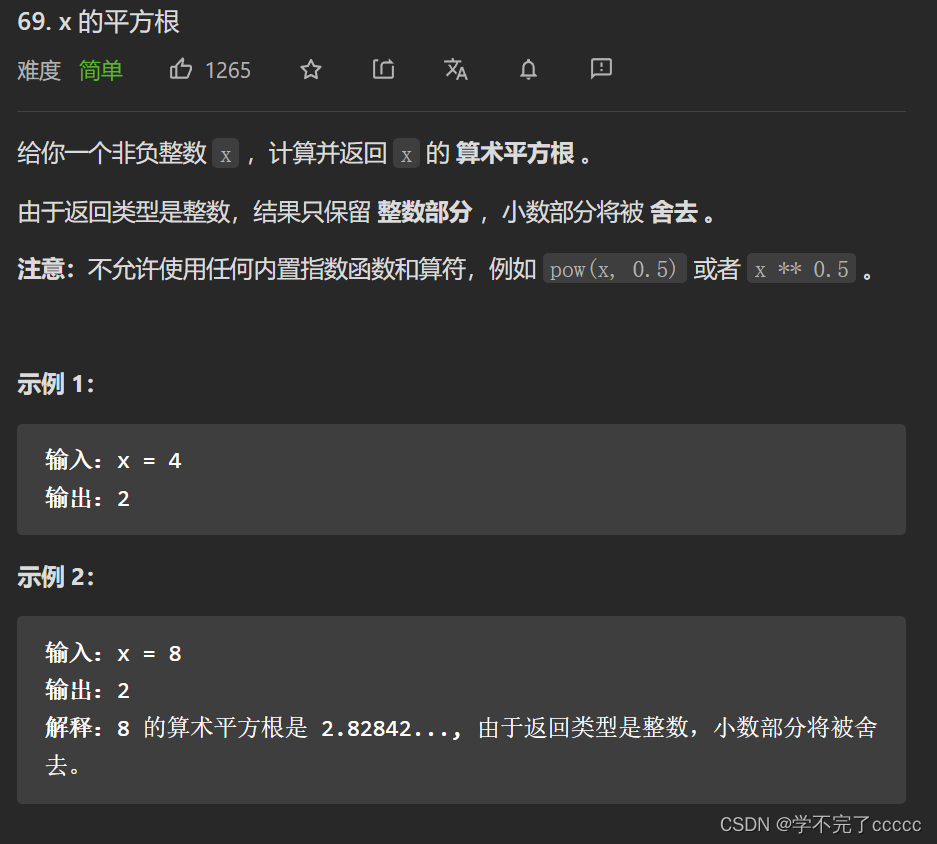Click the title 69. x 的平方根

pos(99,22)
